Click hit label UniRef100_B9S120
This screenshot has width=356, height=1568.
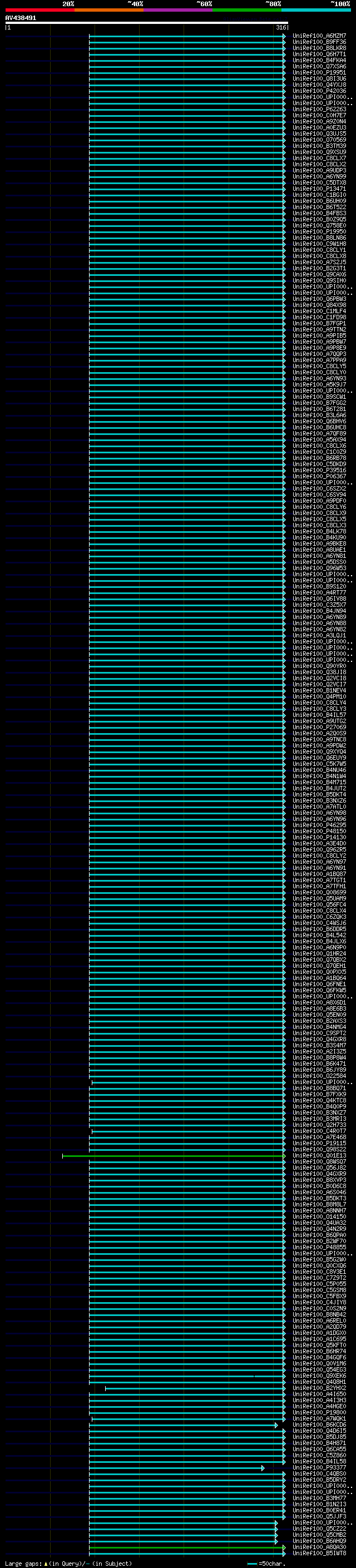[x=319, y=586]
